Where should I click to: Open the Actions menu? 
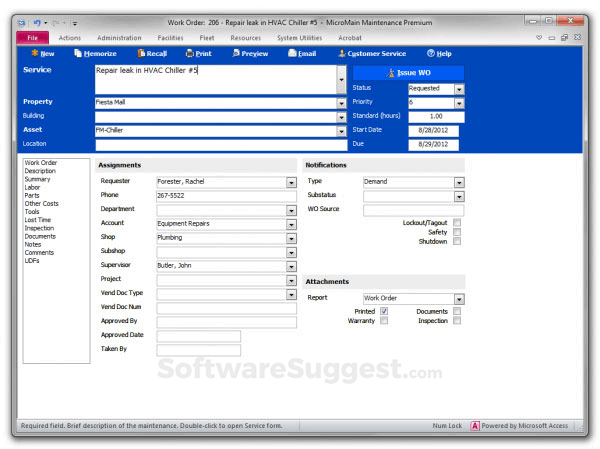coord(70,38)
